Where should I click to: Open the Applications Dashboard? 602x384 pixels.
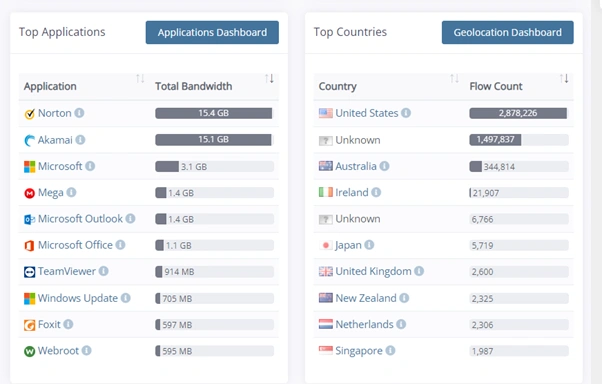pos(212,32)
